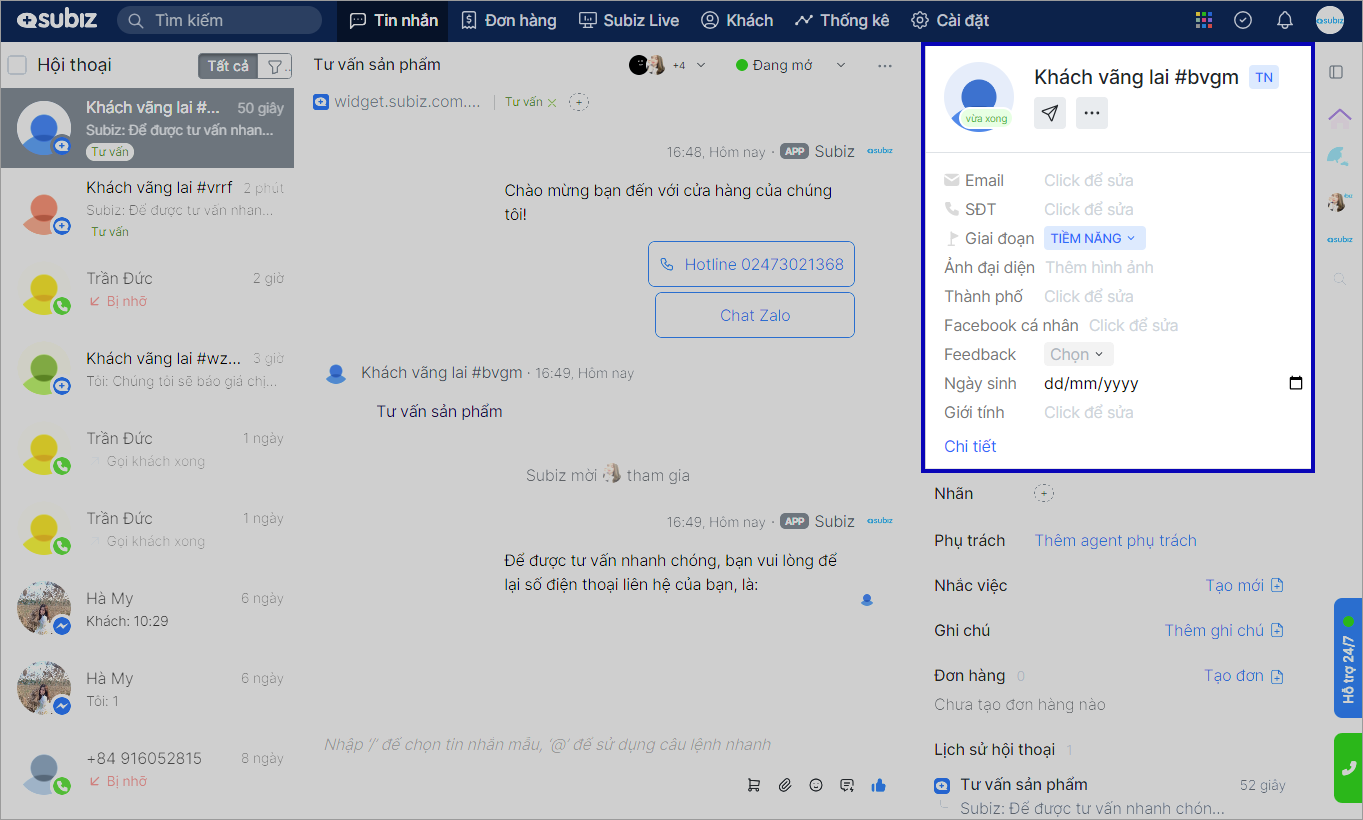
Task: Open the colorful apps grid icon
Action: (x=1204, y=20)
